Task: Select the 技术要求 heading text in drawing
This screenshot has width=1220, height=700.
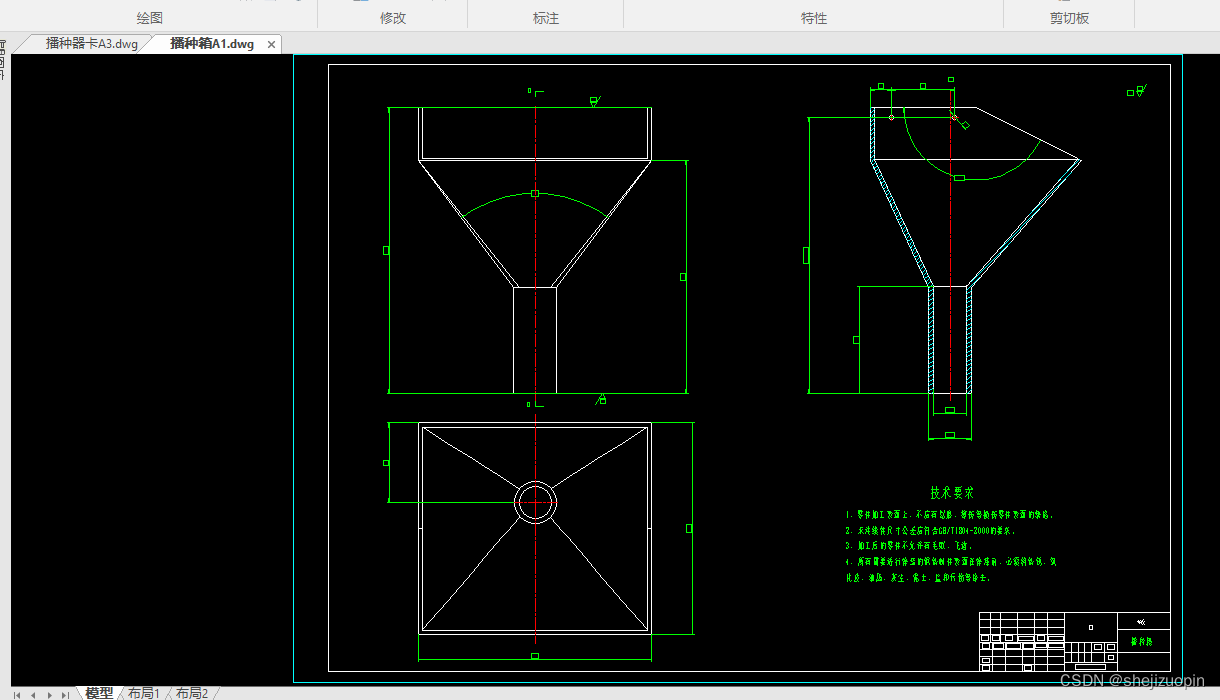Action: click(952, 493)
